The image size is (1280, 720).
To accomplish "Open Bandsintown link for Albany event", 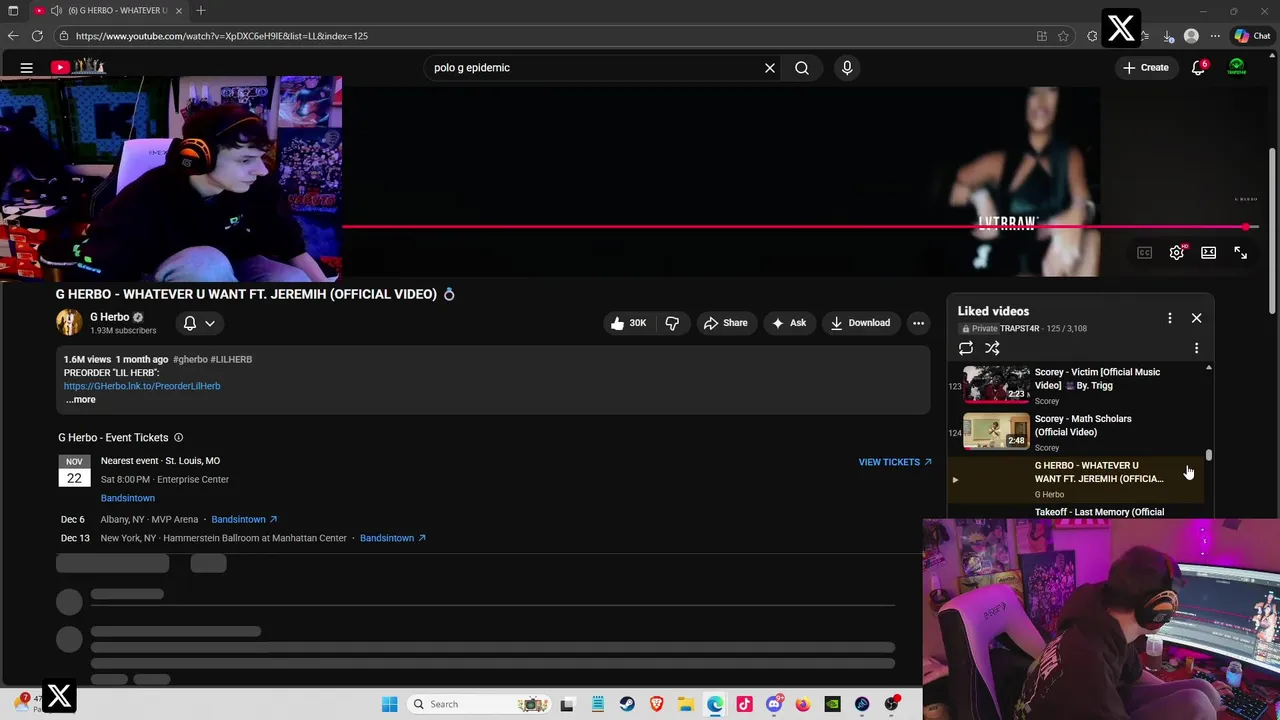I will [244, 520].
